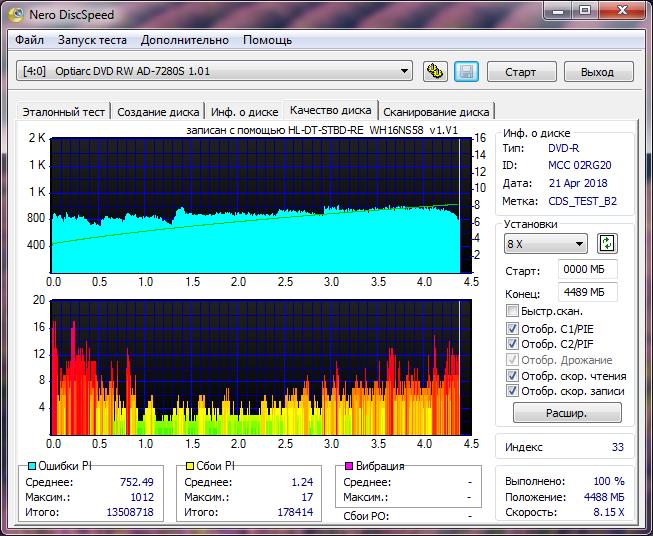
Task: Toggle Отобр. скор. чтения checkbox
Action: click(x=513, y=376)
